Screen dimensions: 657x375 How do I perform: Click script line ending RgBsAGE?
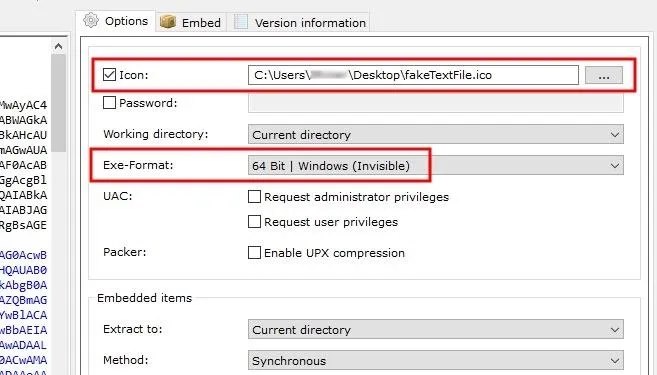pos(23,225)
